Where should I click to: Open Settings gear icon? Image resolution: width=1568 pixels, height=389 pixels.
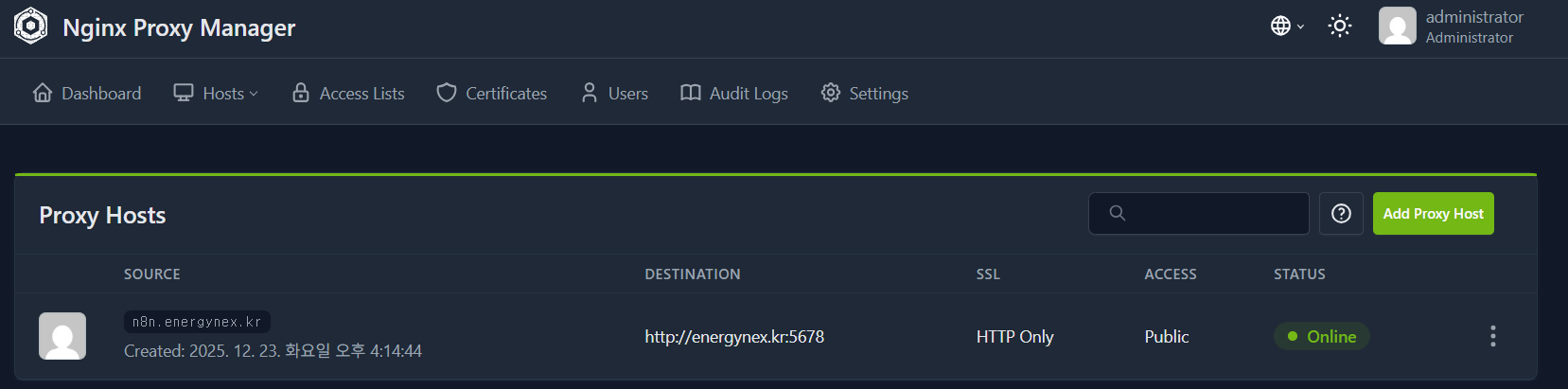pos(831,93)
